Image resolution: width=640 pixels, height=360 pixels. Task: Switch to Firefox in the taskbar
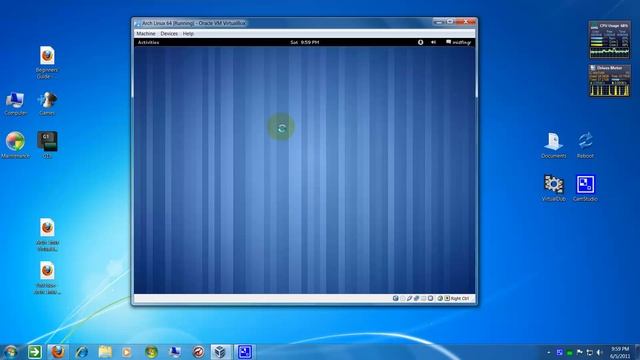[x=58, y=352]
